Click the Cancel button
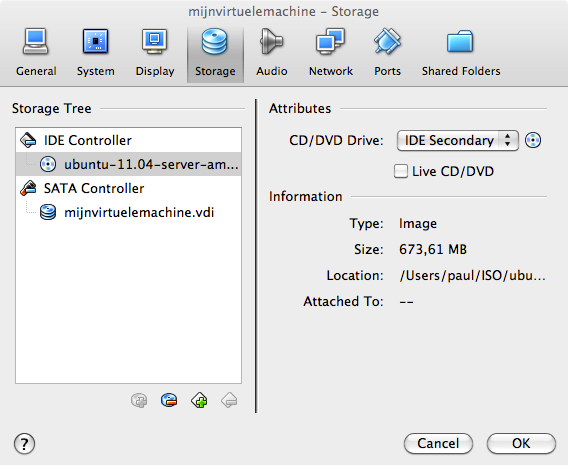This screenshot has height=465, width=568. click(x=438, y=443)
